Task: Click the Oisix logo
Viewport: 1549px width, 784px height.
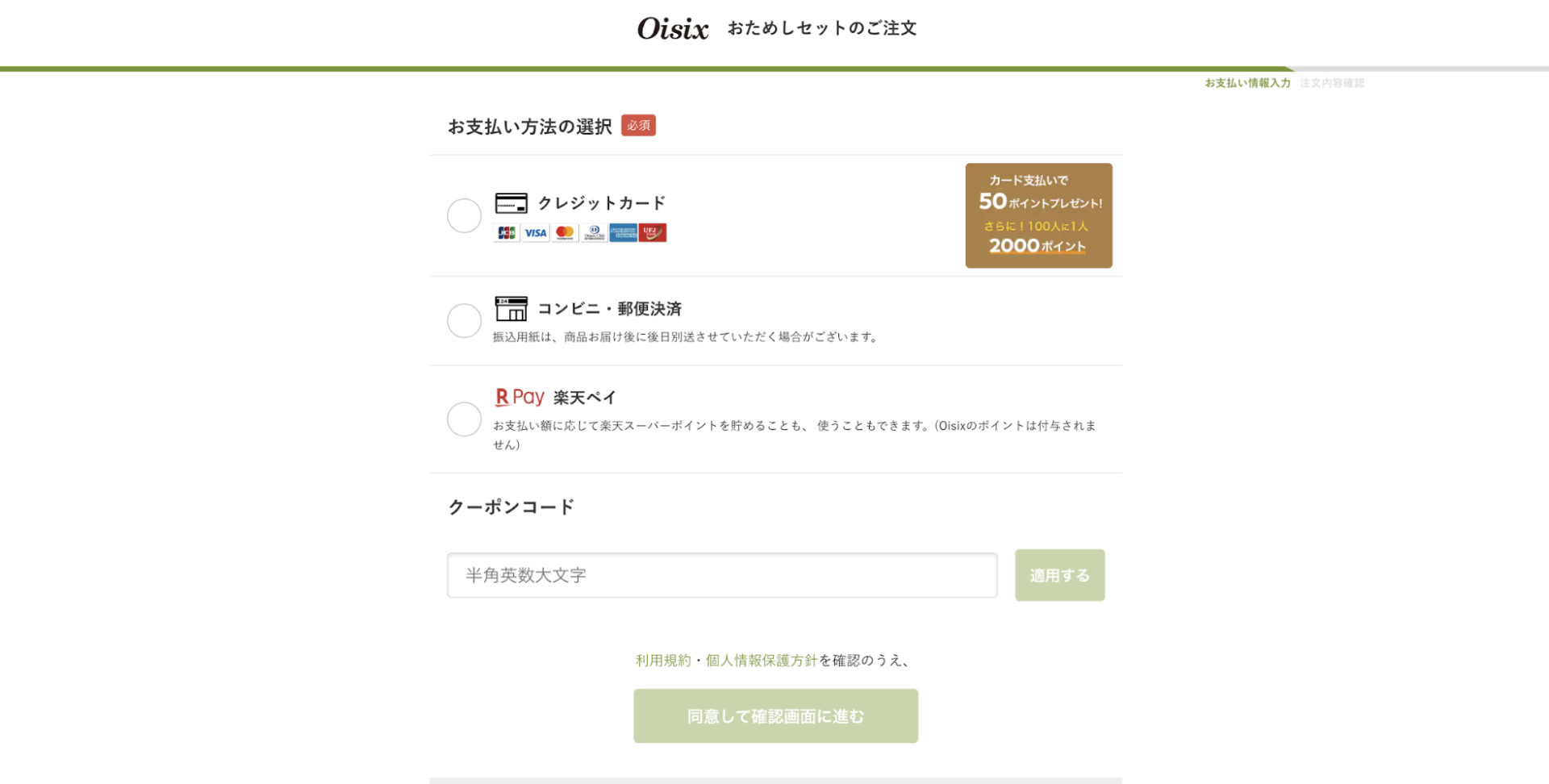Action: tap(672, 28)
